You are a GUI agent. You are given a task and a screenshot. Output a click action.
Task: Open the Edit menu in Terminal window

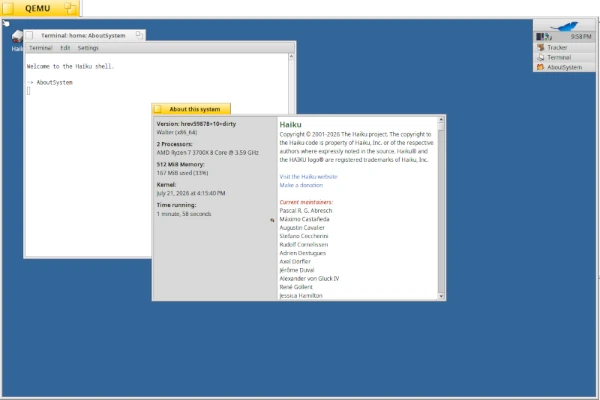tap(65, 48)
